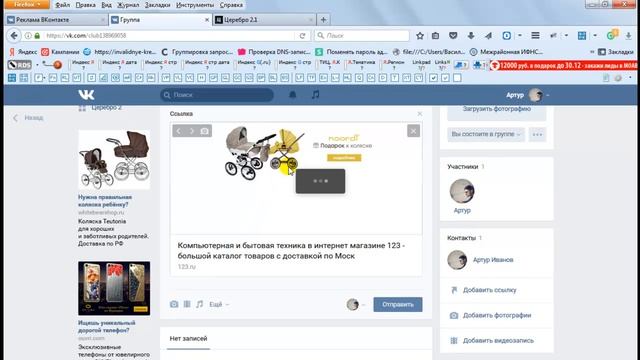Click Добавить ссылку link

(x=489, y=290)
